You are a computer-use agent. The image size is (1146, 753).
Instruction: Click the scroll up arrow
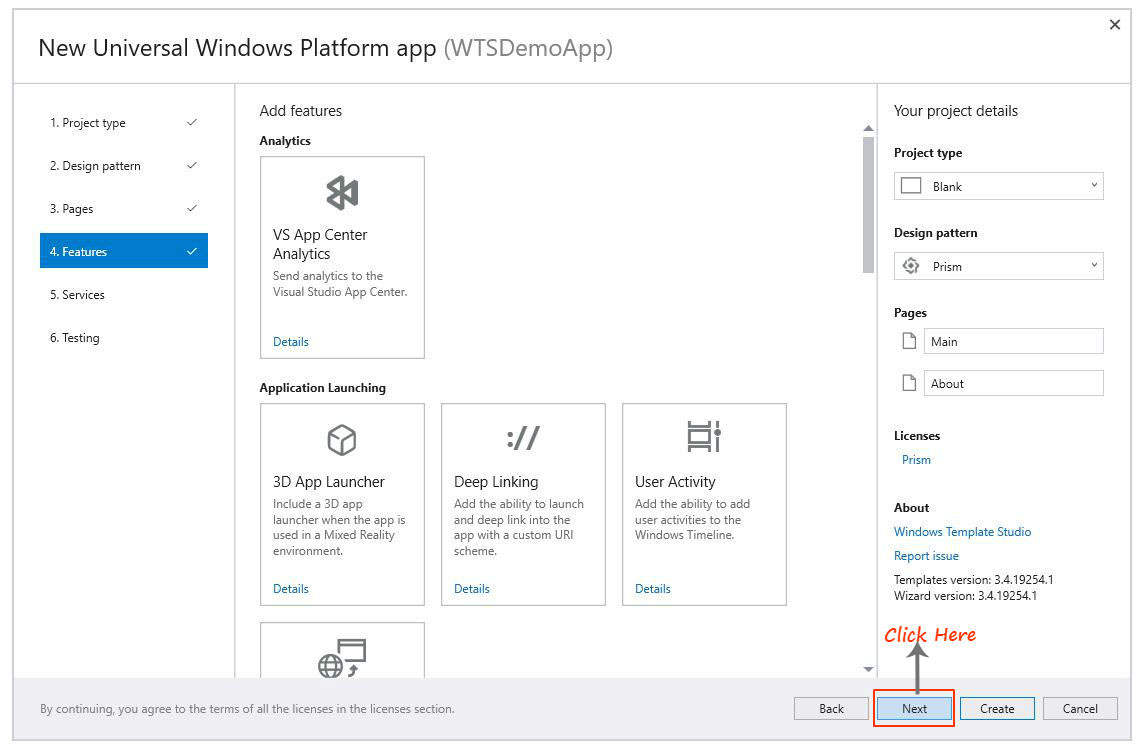coord(868,129)
